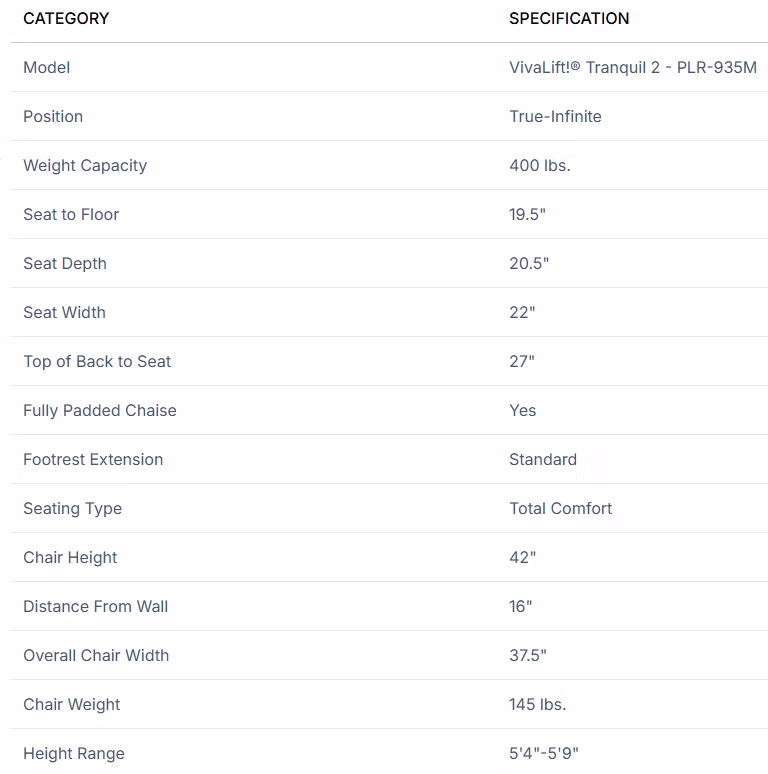Click the True-Infinite position value
768x774 pixels.
(x=555, y=116)
